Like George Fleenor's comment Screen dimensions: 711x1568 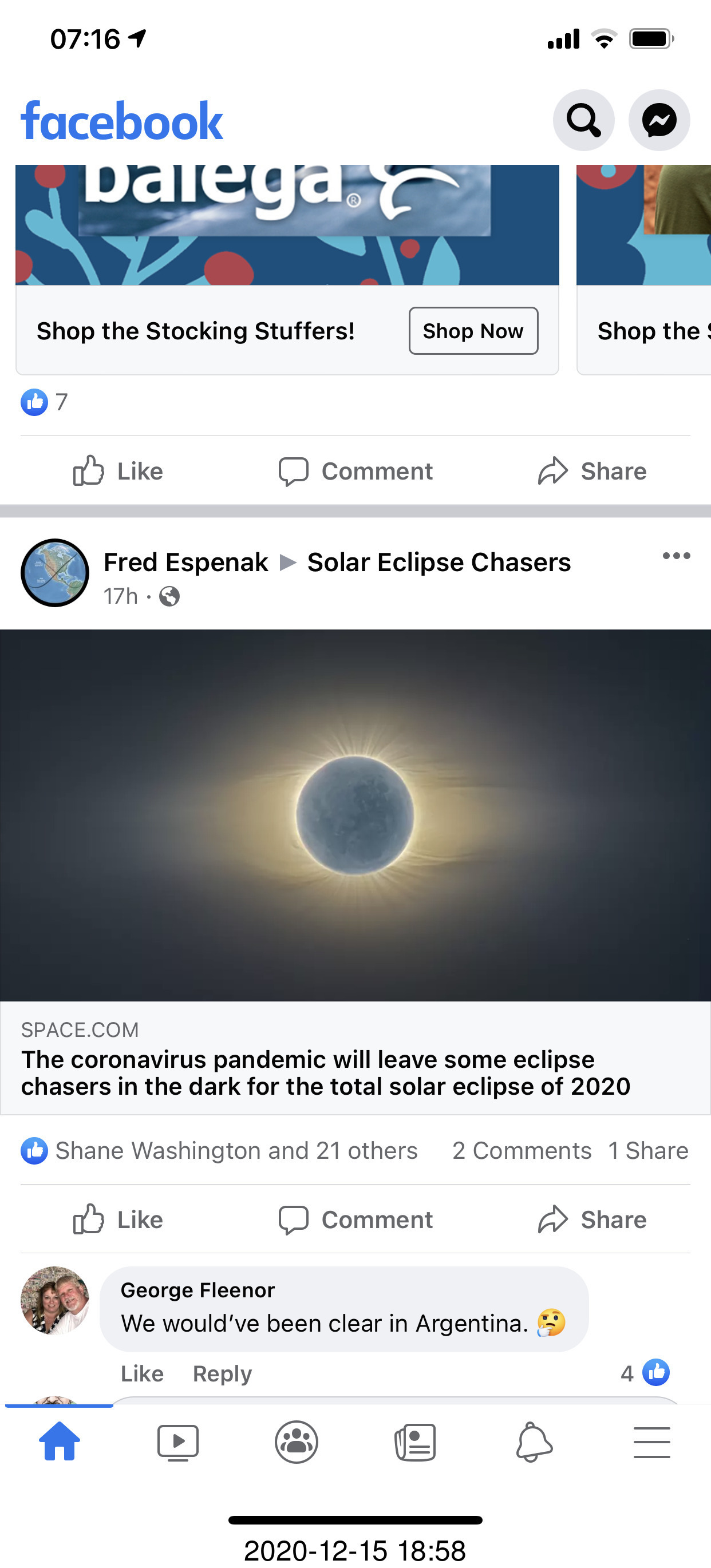142,1374
